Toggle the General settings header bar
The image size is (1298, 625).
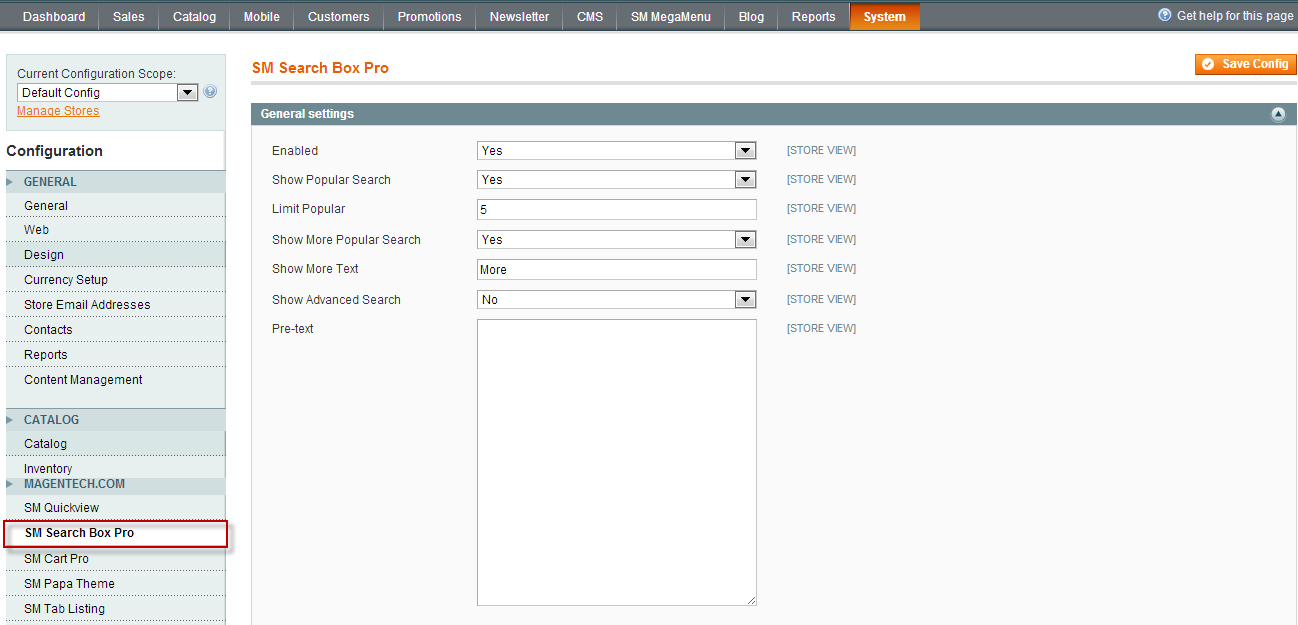click(x=773, y=114)
